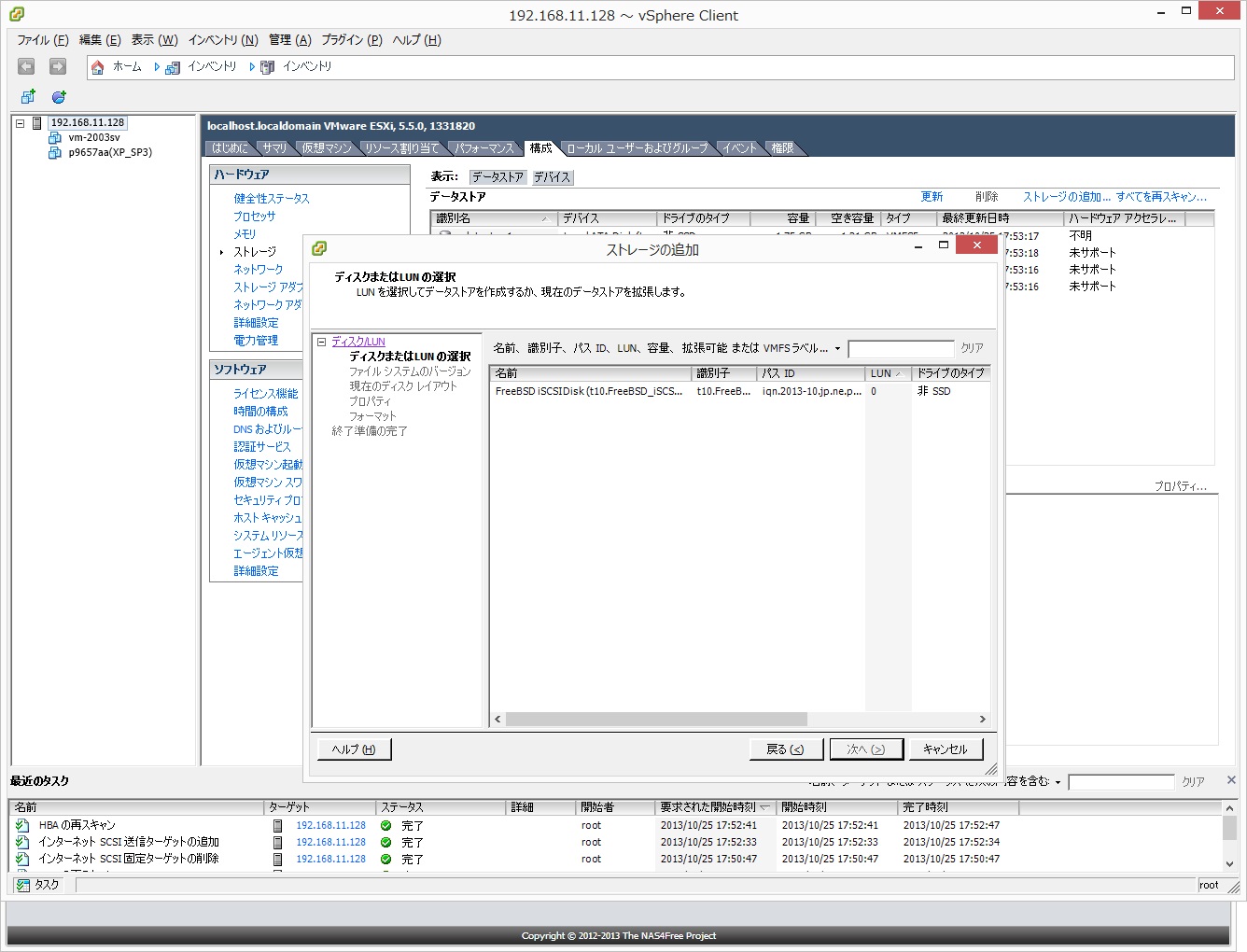Click the Home house icon in navigation bar
The height and width of the screenshot is (952, 1247).
pos(98,67)
